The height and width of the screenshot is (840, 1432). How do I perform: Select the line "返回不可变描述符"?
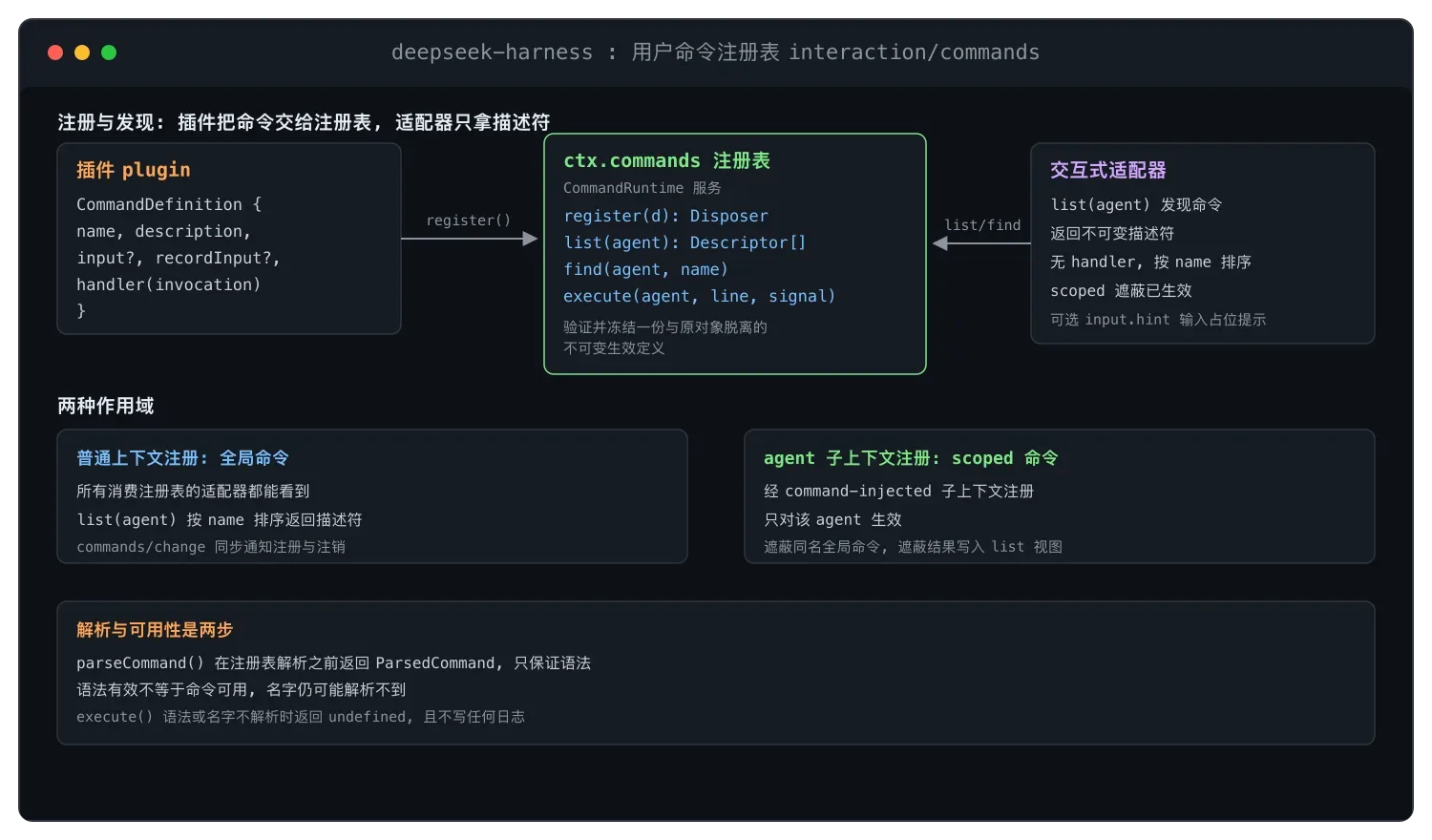(1112, 233)
